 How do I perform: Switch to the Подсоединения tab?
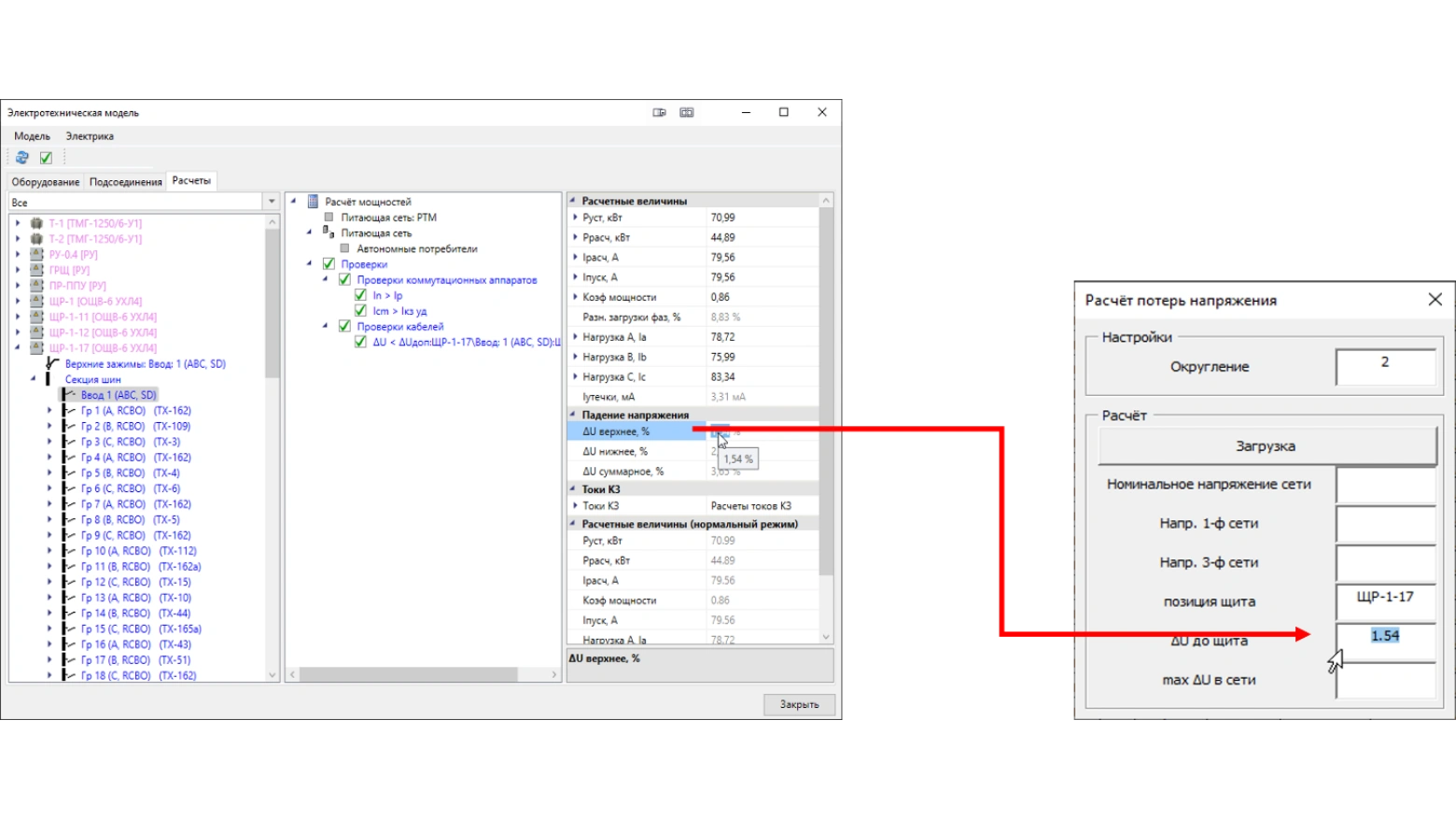point(126,182)
